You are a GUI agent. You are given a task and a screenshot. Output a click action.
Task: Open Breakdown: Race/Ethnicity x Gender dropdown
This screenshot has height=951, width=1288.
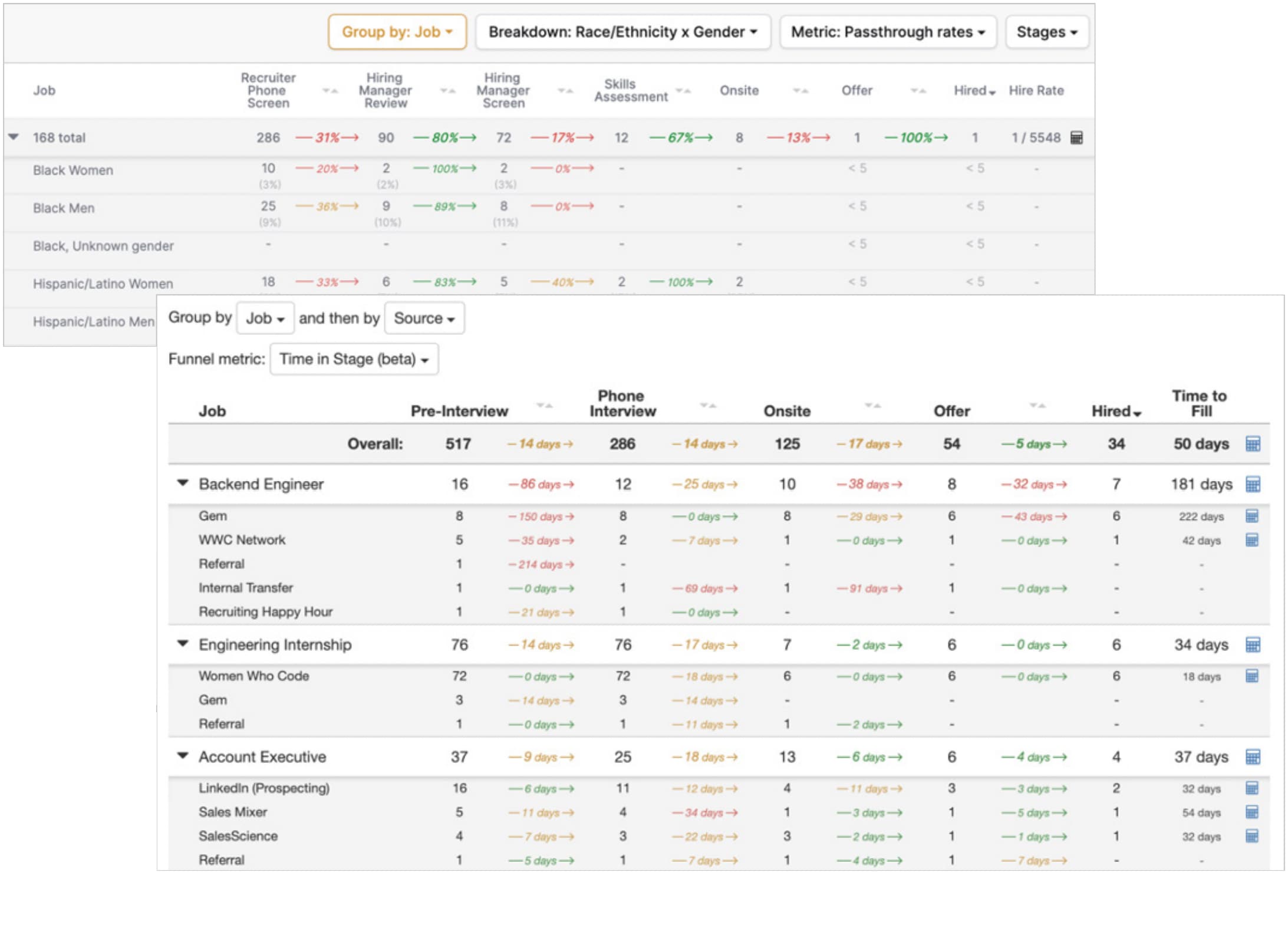[622, 32]
